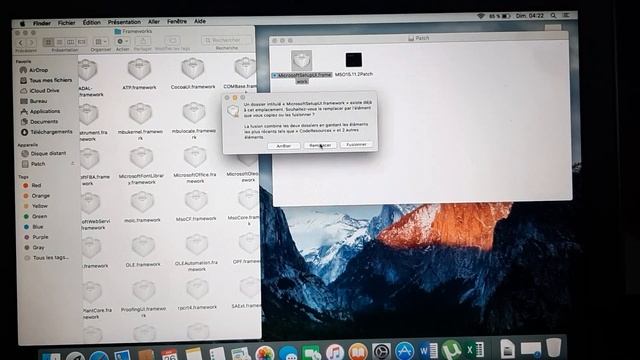640x360 pixels.
Task: Open iTunes from the Dock
Action: click(335, 352)
